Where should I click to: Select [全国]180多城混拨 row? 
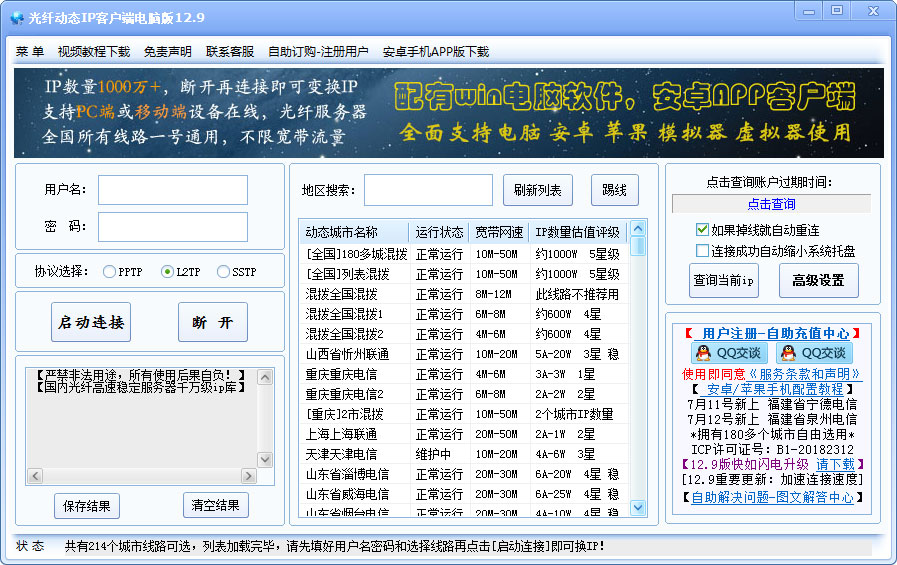click(463, 254)
